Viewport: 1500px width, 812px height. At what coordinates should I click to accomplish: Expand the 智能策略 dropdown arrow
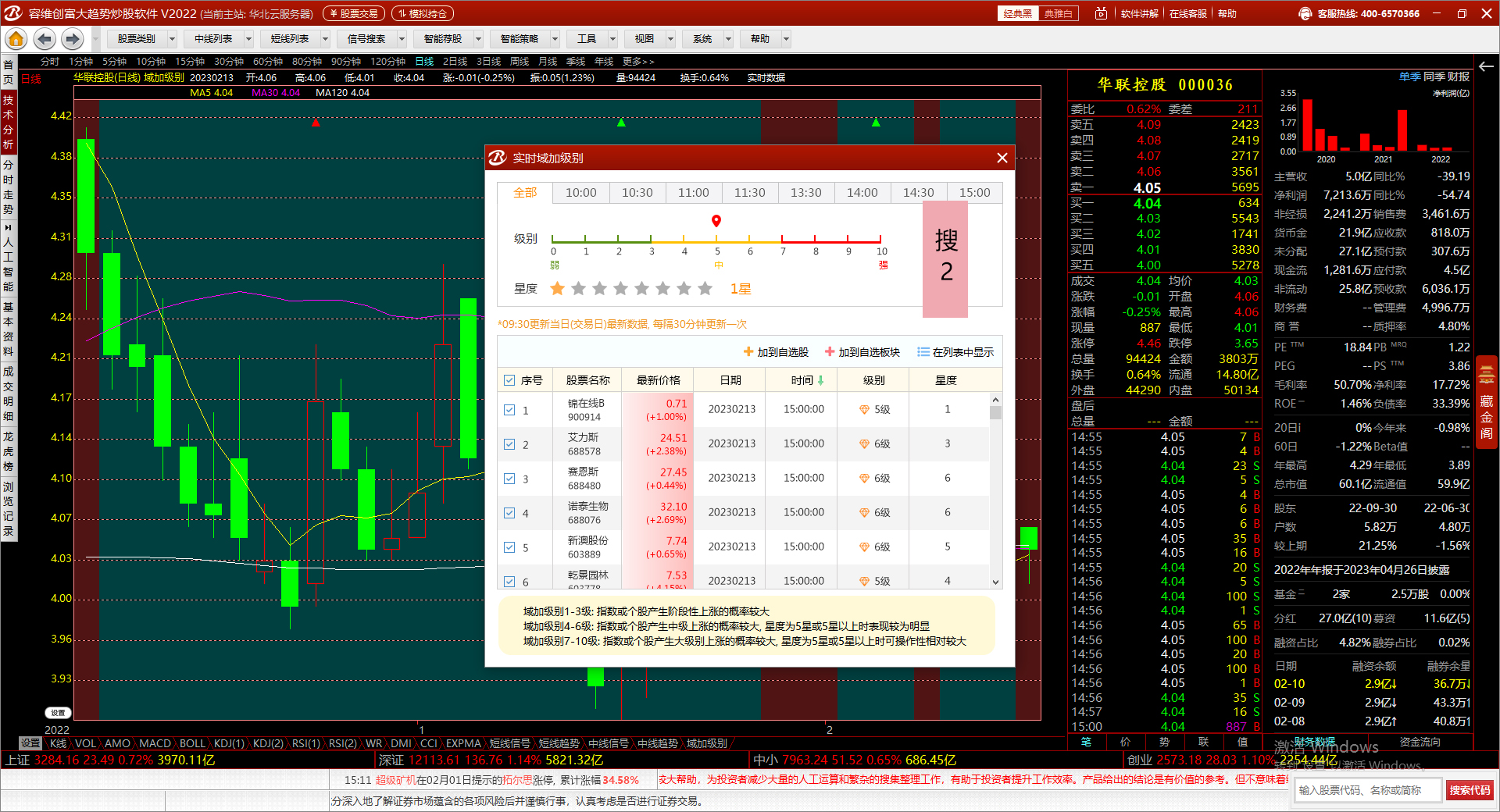coord(555,38)
